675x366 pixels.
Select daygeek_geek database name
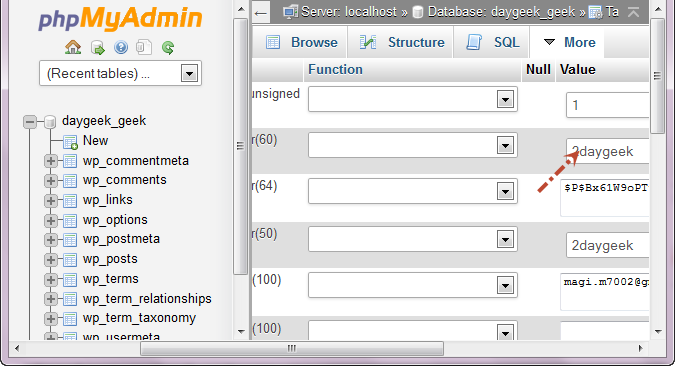tap(104, 121)
